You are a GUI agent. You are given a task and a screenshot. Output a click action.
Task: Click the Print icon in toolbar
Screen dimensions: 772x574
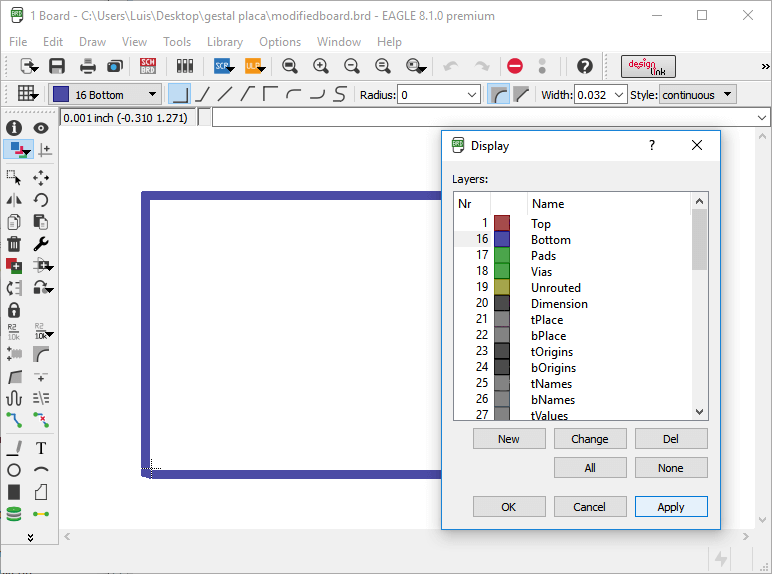[x=88, y=66]
